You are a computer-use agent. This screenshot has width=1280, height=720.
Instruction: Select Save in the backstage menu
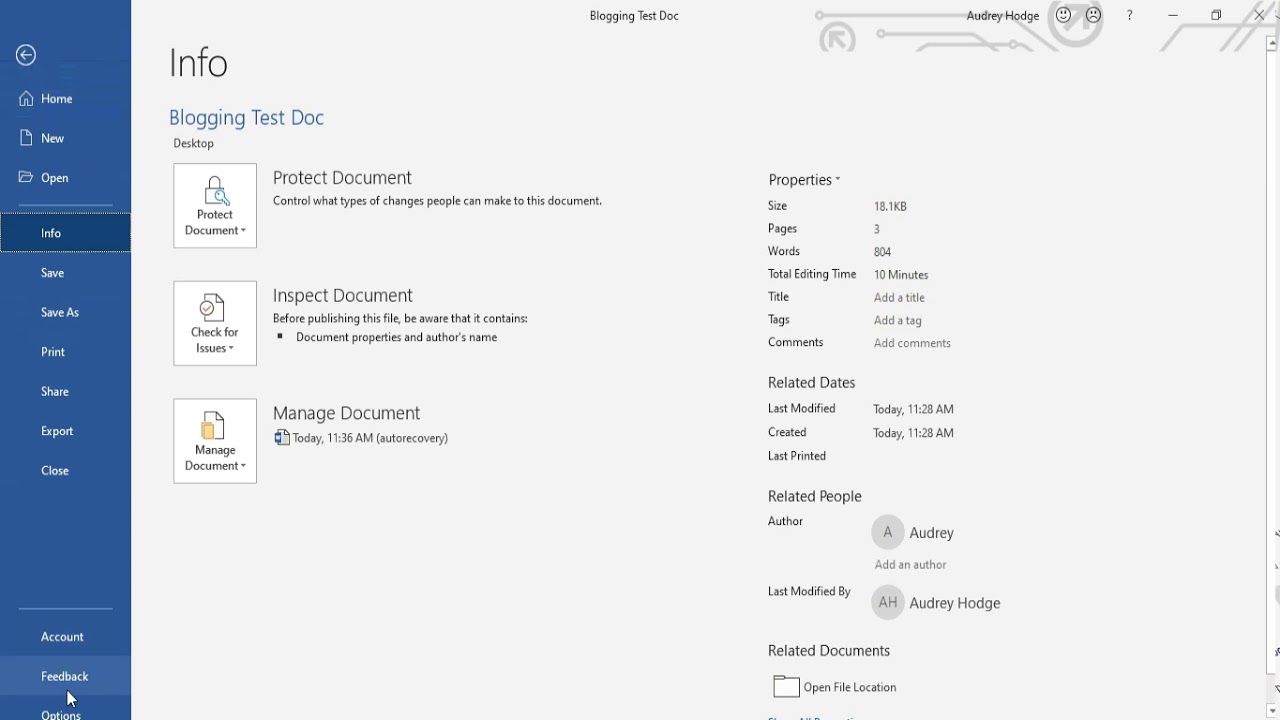pos(65,272)
